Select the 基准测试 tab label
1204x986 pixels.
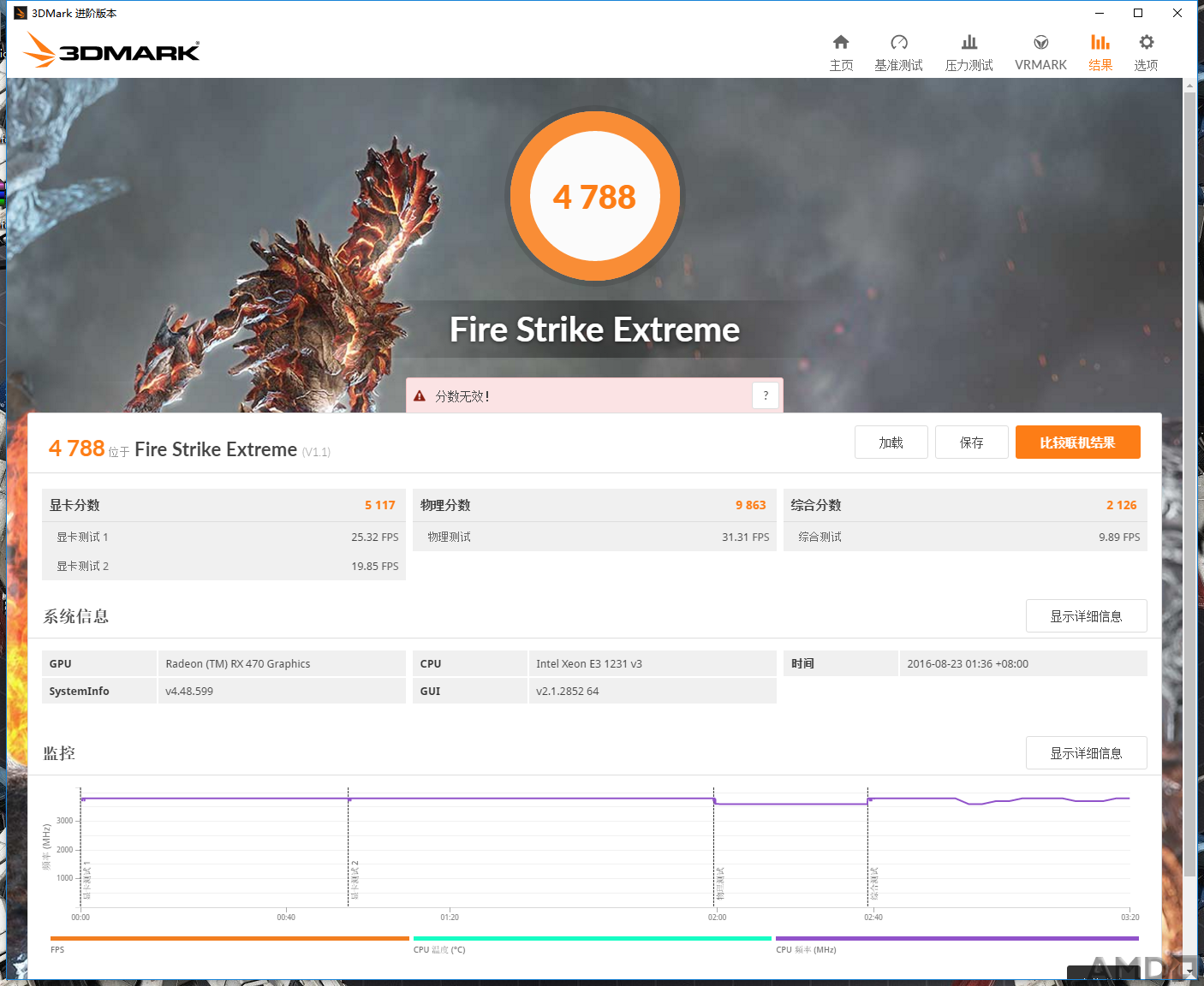(898, 65)
